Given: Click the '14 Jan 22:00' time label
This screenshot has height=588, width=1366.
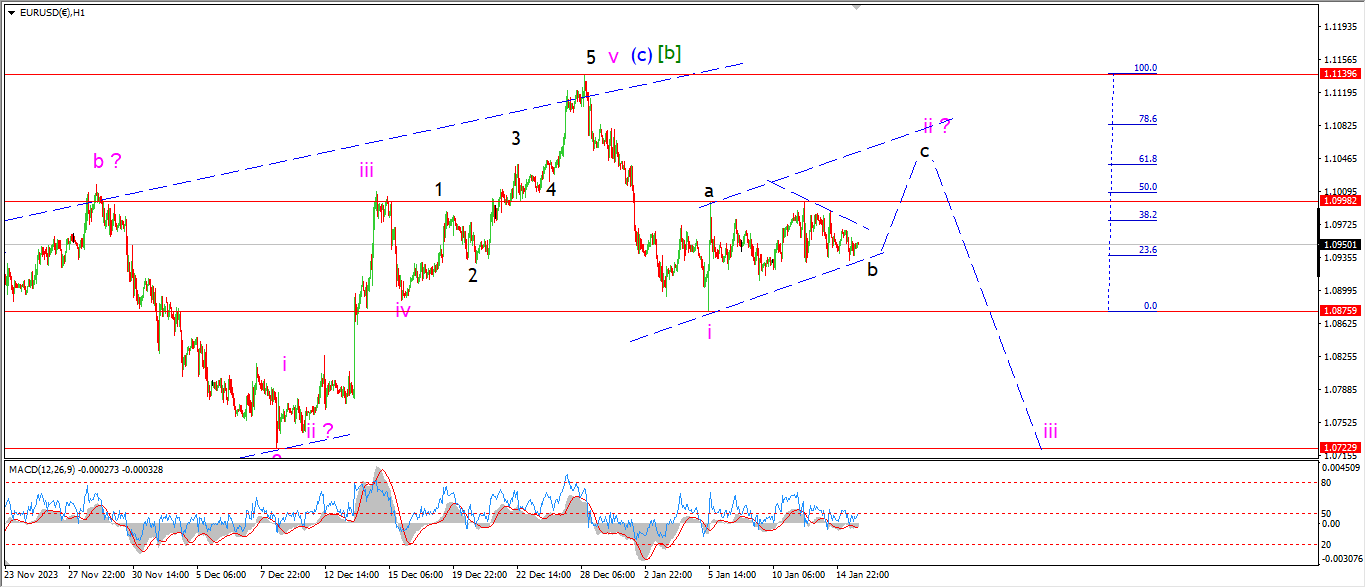Looking at the screenshot, I should (862, 575).
